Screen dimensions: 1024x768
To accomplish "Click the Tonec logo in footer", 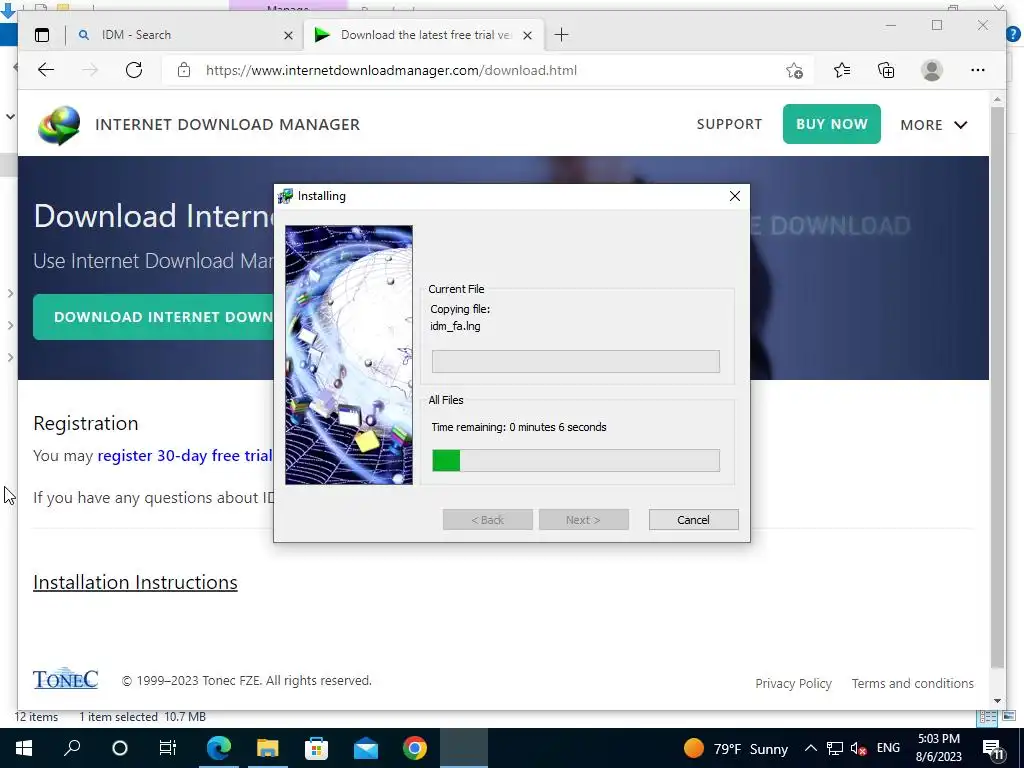I will point(65,679).
